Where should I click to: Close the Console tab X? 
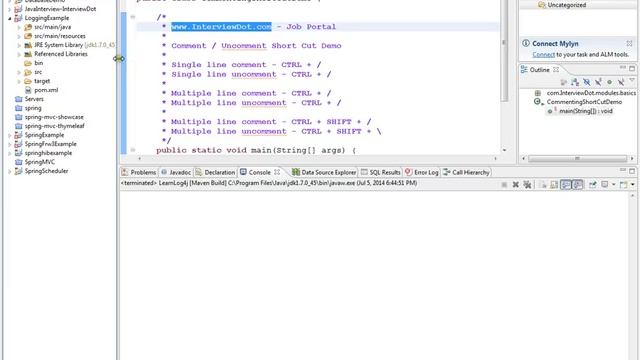tap(277, 172)
